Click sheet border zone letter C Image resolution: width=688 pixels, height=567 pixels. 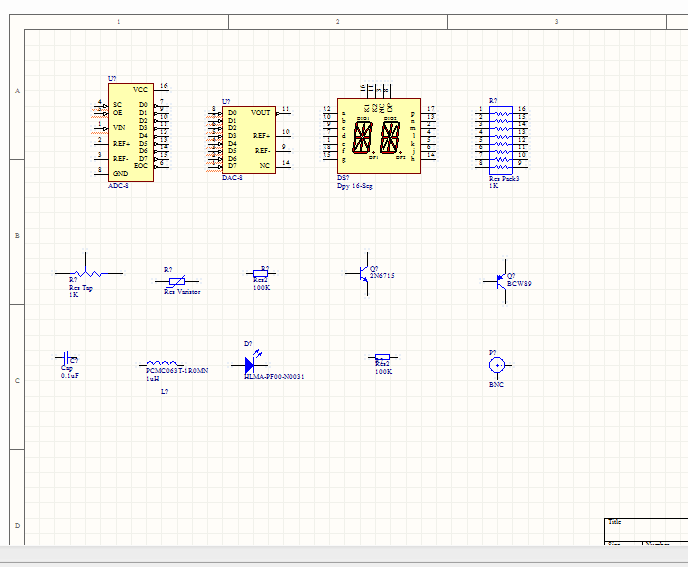click(18, 380)
